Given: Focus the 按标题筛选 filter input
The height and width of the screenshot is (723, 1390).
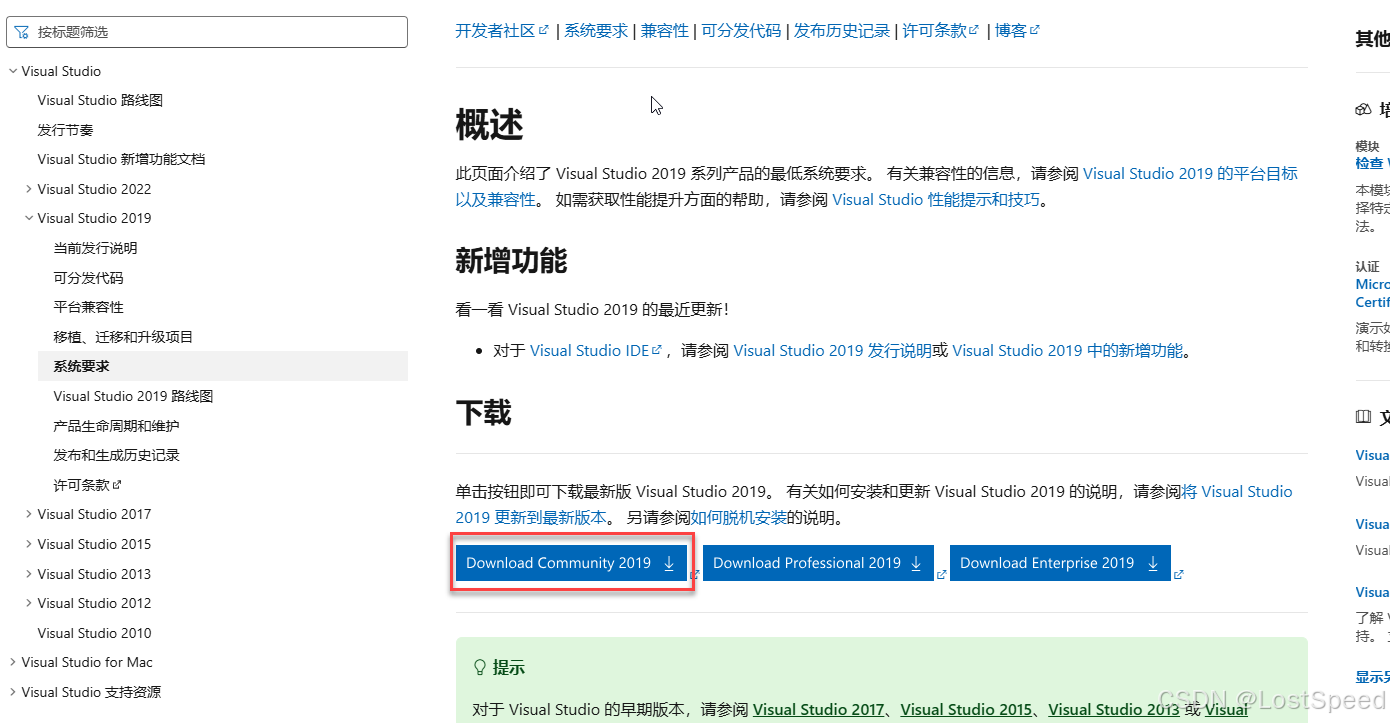Looking at the screenshot, I should pyautogui.click(x=207, y=32).
